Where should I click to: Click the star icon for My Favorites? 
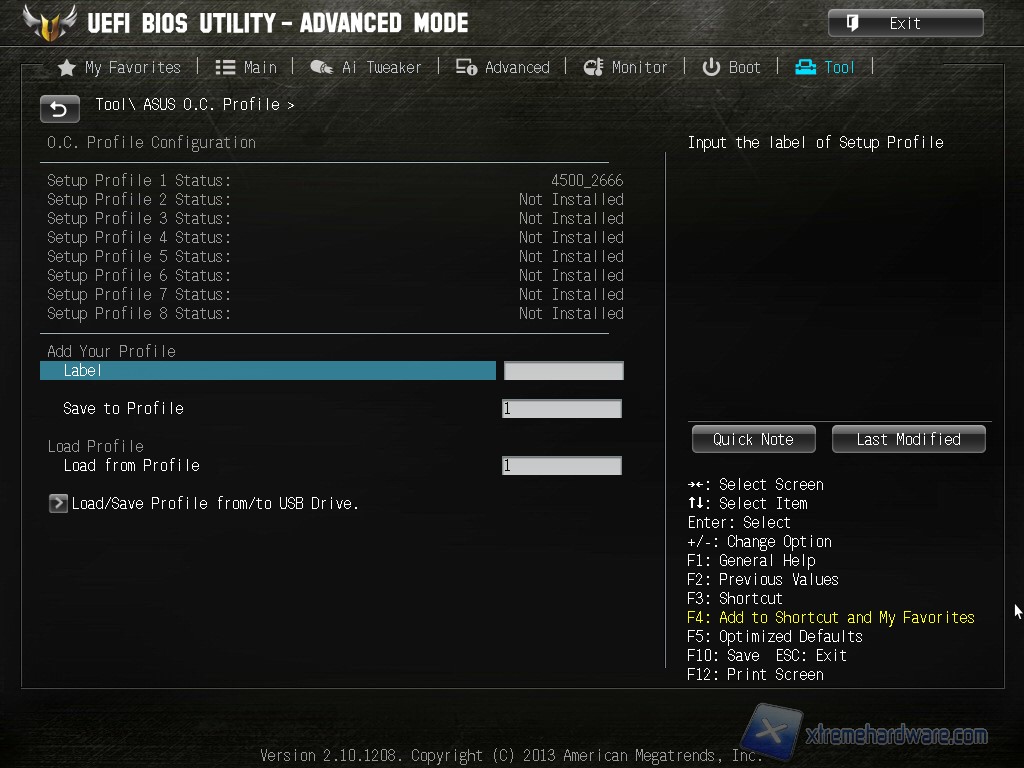point(67,68)
